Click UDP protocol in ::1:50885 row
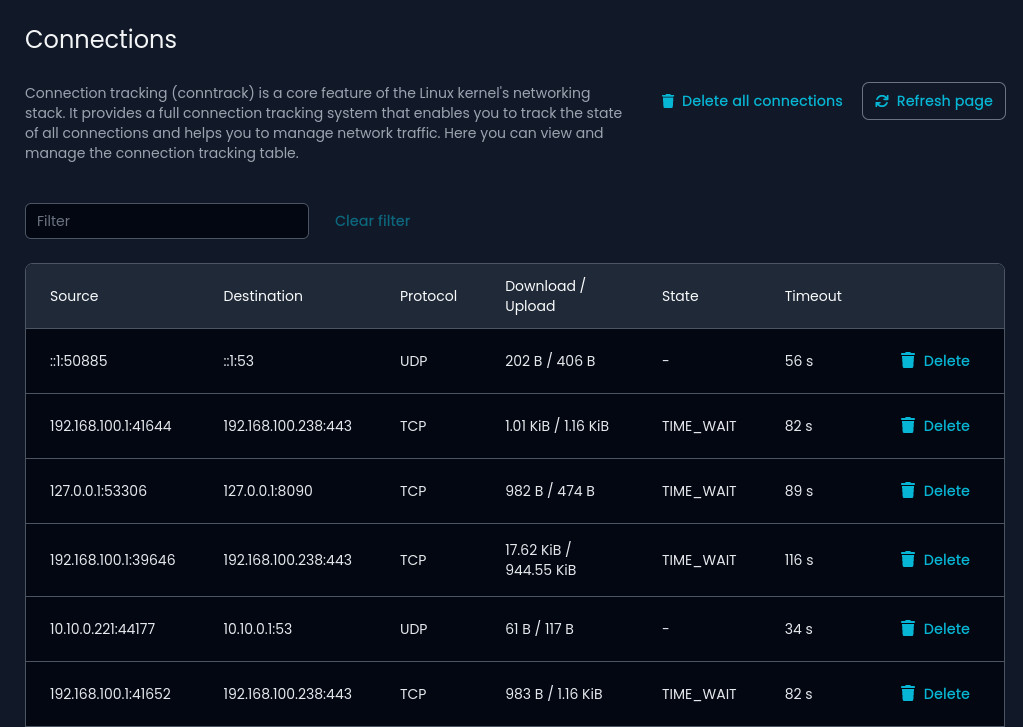 [x=413, y=361]
